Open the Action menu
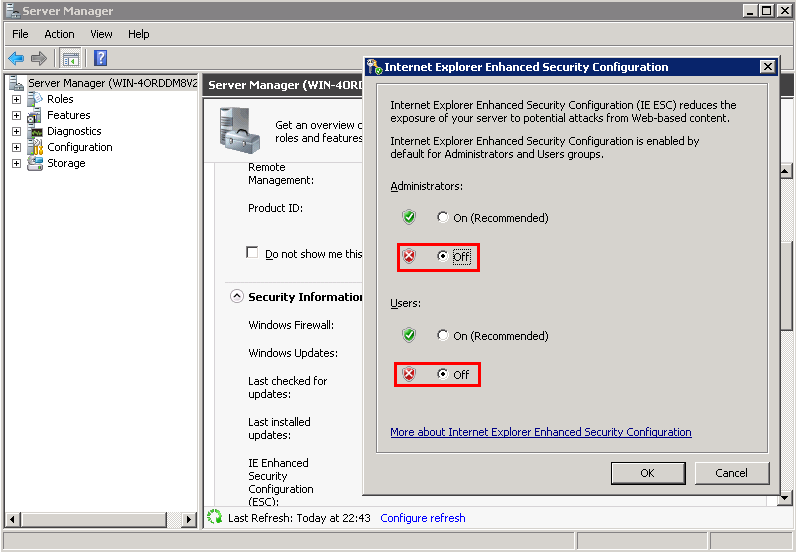 pyautogui.click(x=59, y=34)
